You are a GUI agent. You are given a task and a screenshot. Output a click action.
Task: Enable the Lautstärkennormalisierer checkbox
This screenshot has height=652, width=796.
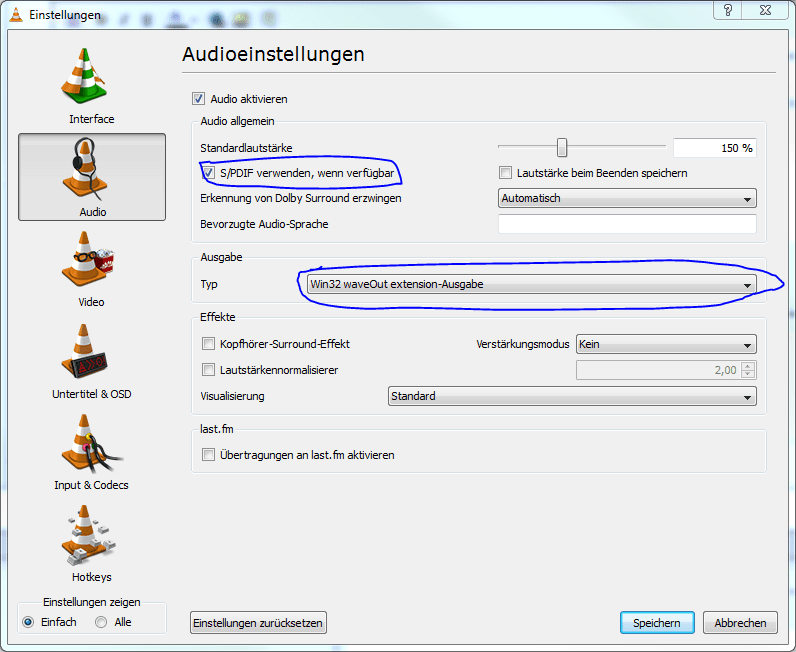208,370
